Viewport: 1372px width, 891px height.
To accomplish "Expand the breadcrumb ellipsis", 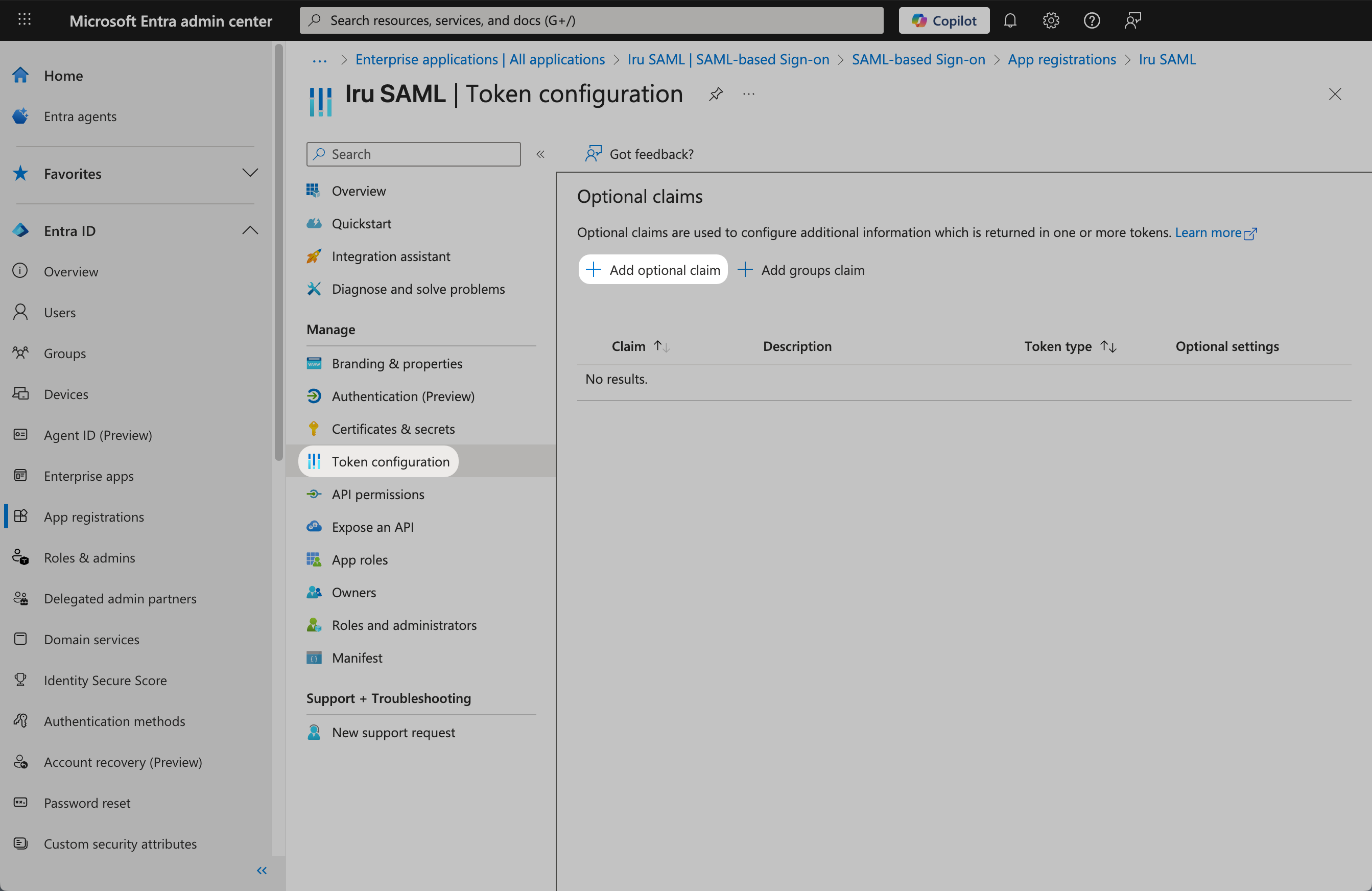I will coord(320,60).
